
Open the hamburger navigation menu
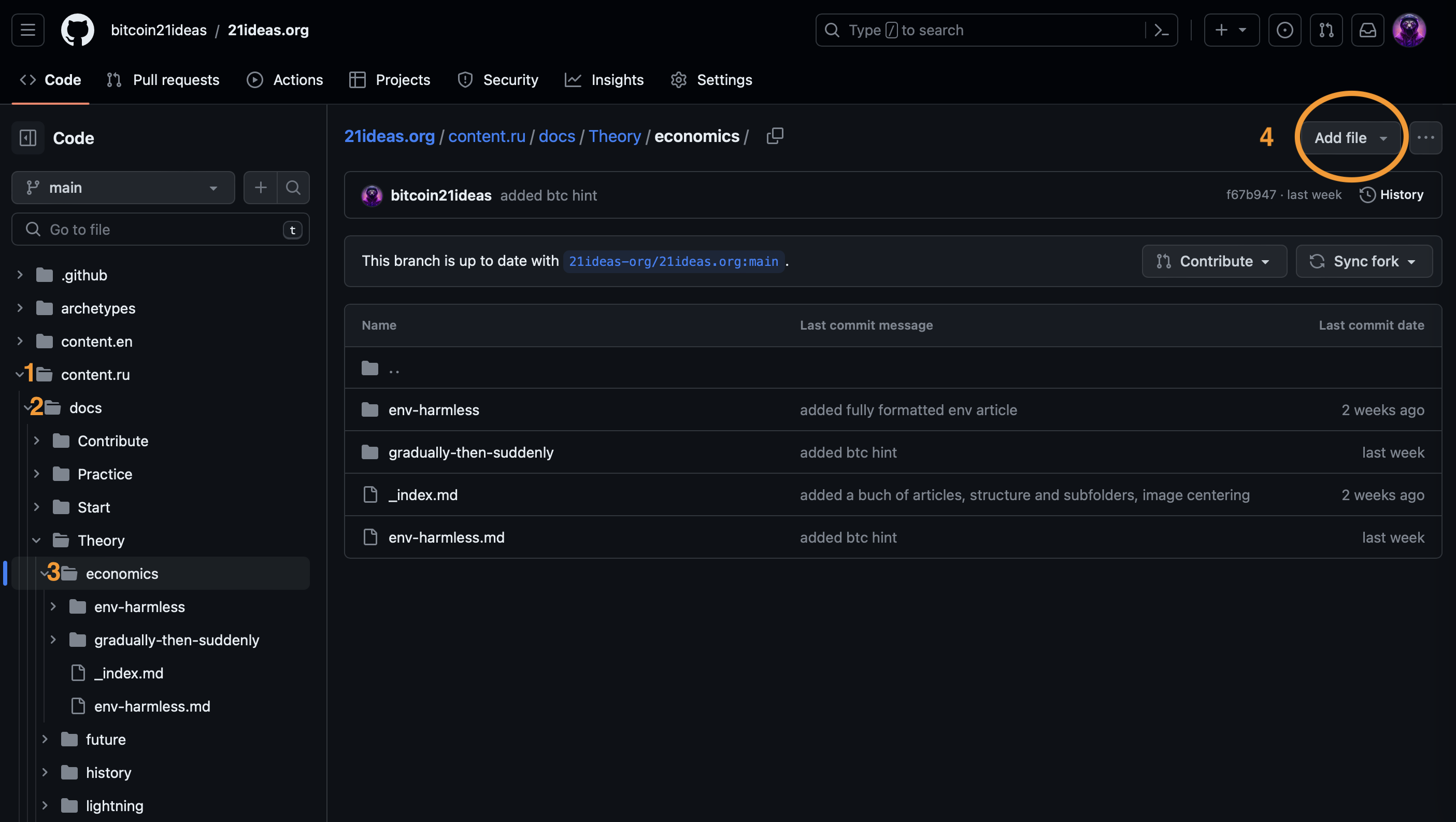(27, 30)
